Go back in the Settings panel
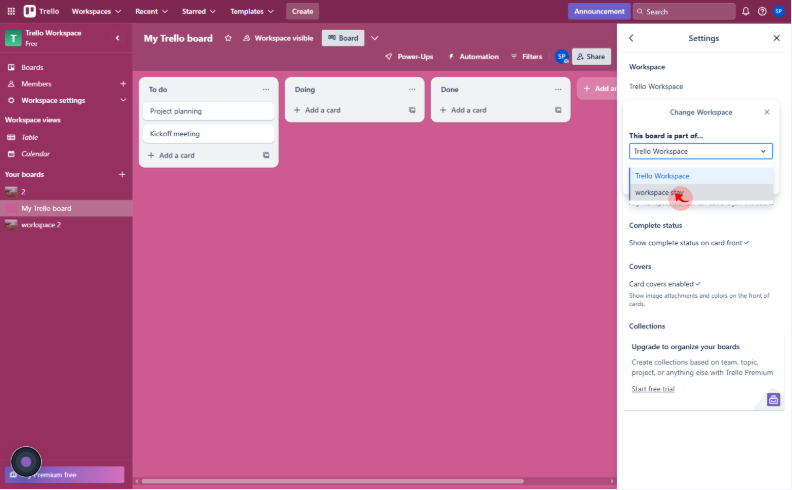The width and height of the screenshot is (792, 490). click(x=631, y=38)
